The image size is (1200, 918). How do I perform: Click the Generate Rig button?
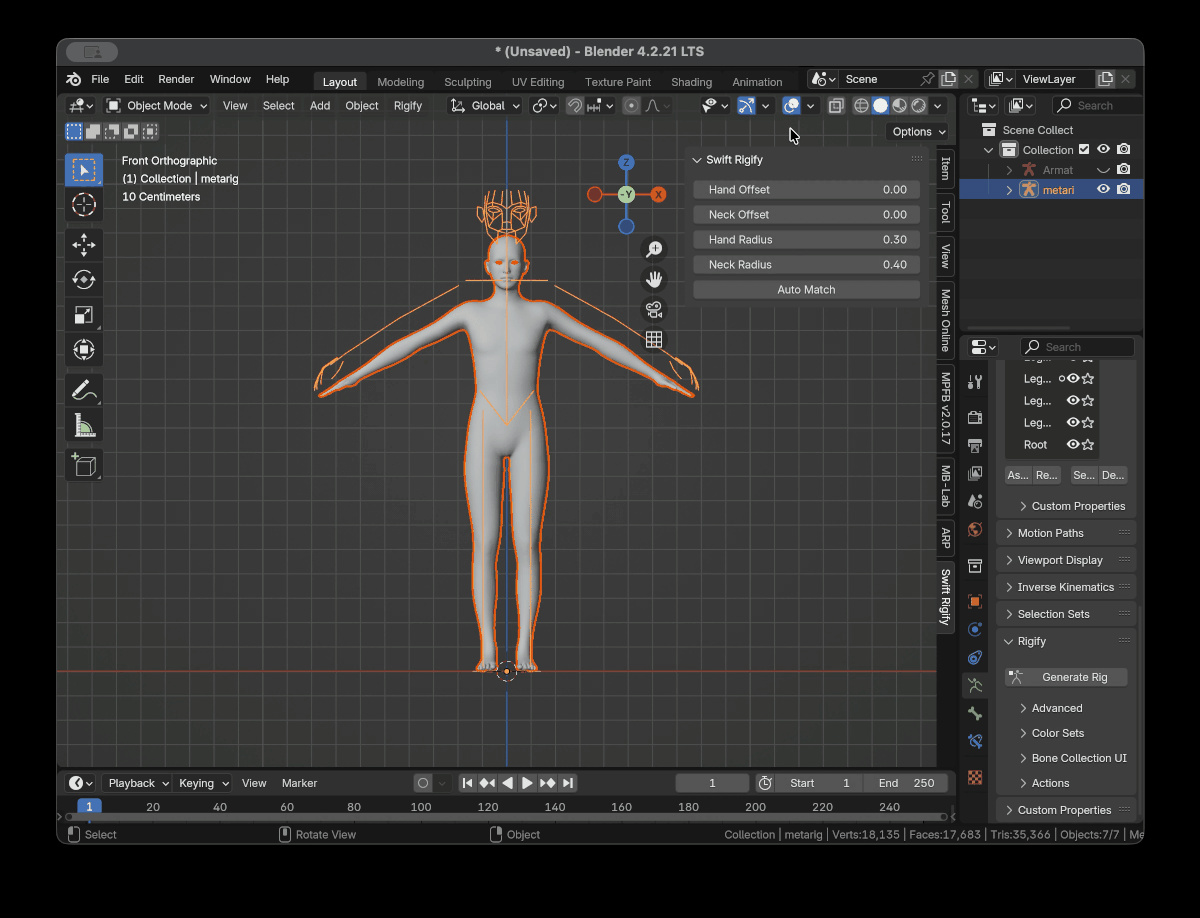[x=1066, y=677]
